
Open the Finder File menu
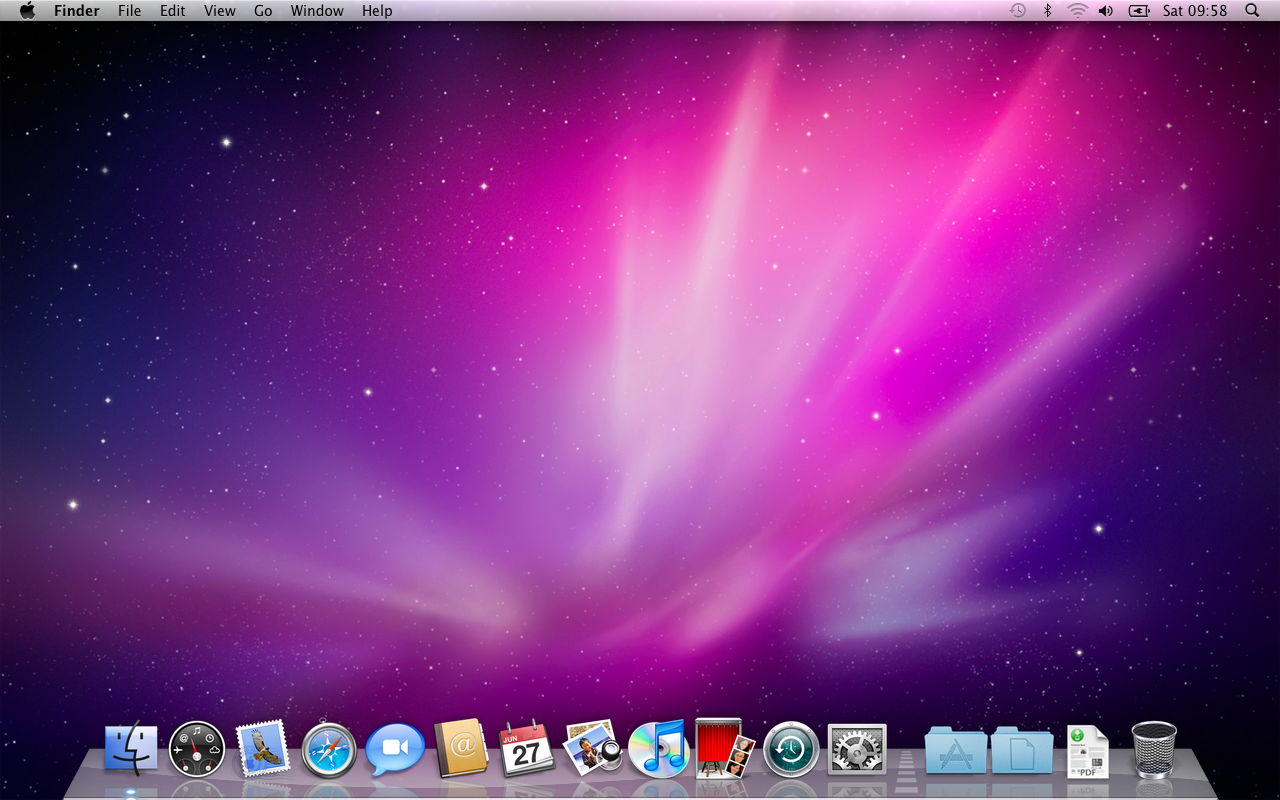[129, 10]
